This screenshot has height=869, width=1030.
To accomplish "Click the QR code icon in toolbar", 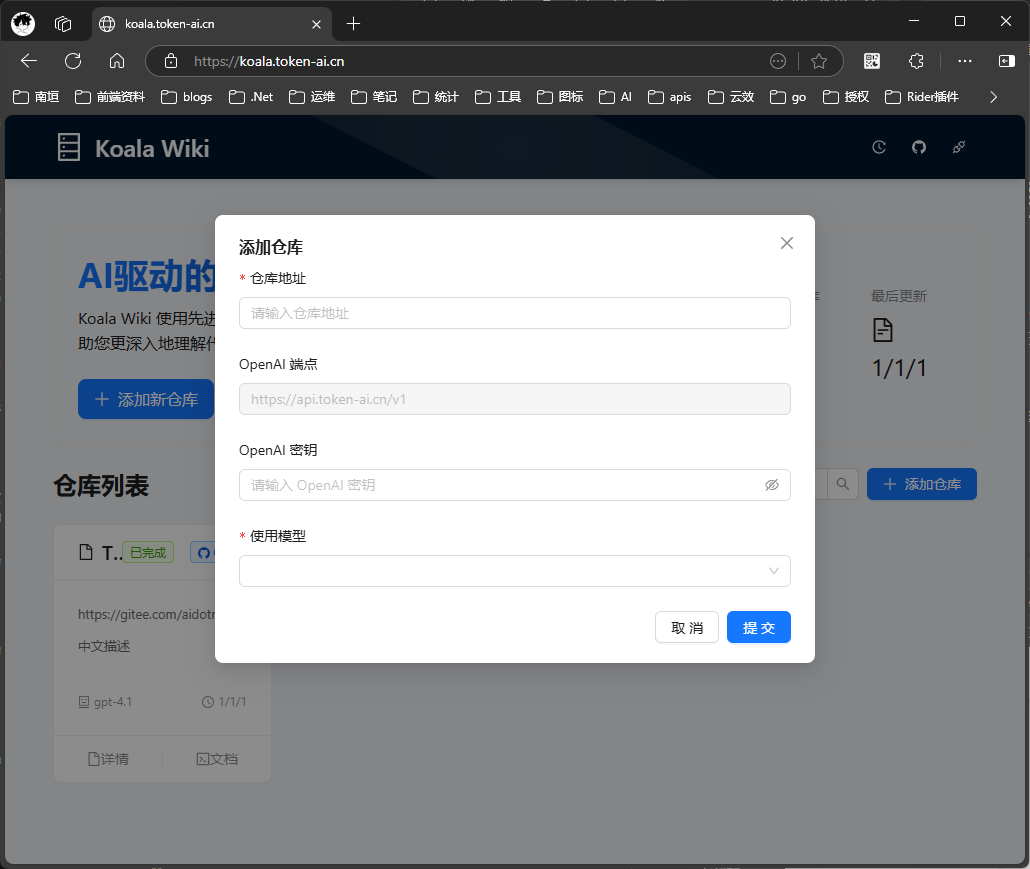I will pos(872,61).
